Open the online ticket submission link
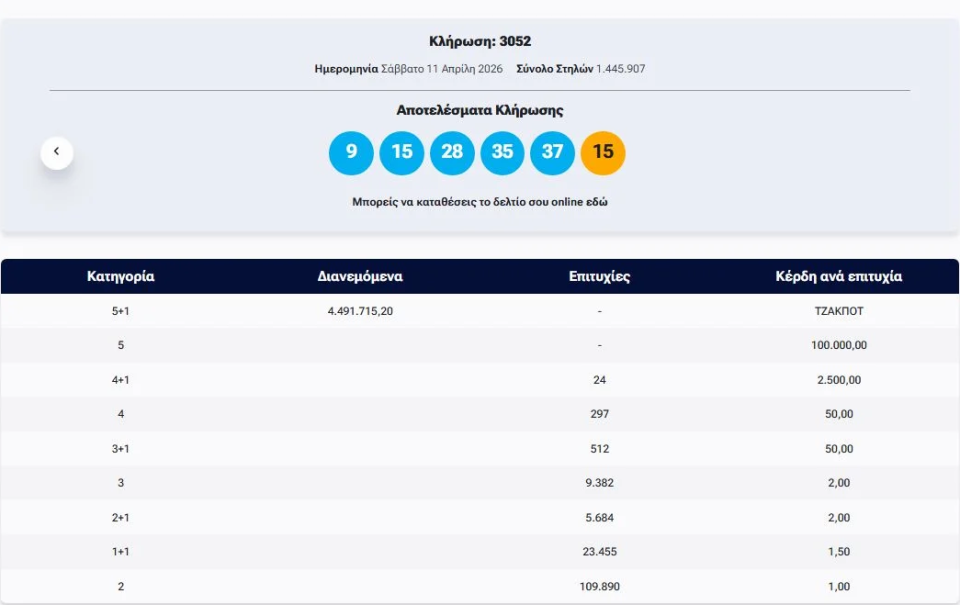This screenshot has height=605, width=960. point(479,202)
